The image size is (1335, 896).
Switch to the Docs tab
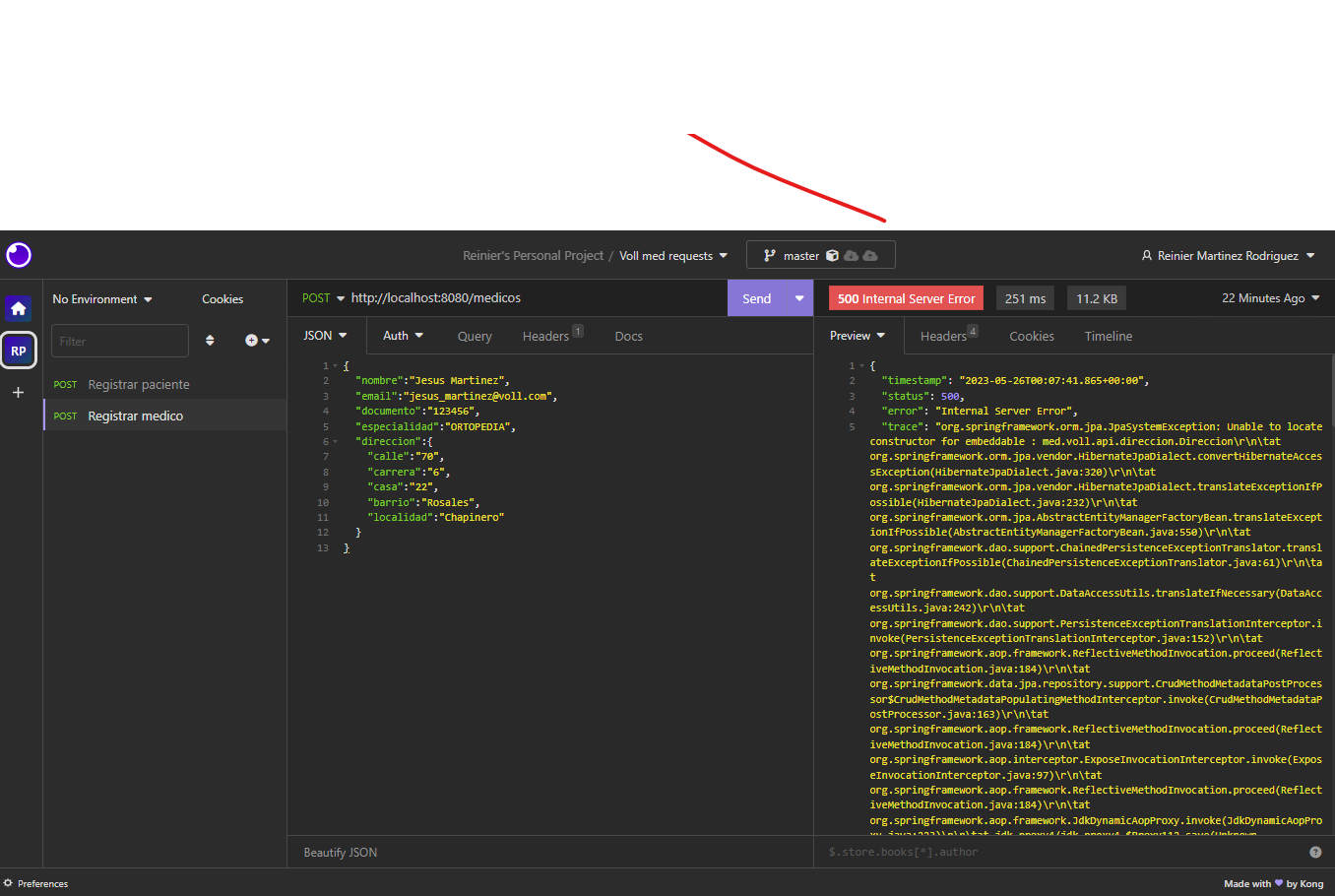click(628, 336)
